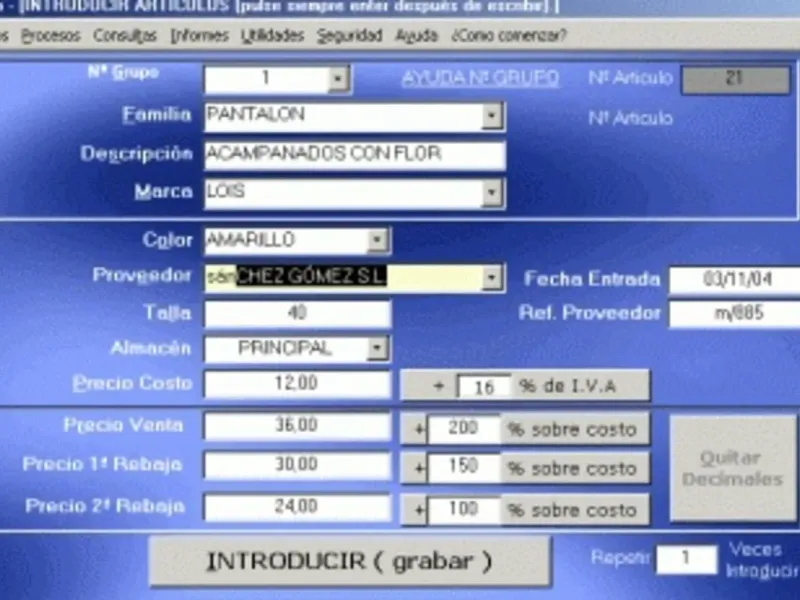Image resolution: width=800 pixels, height=600 pixels.
Task: Expand the Almacén dropdown arrow
Action: pyautogui.click(x=378, y=348)
